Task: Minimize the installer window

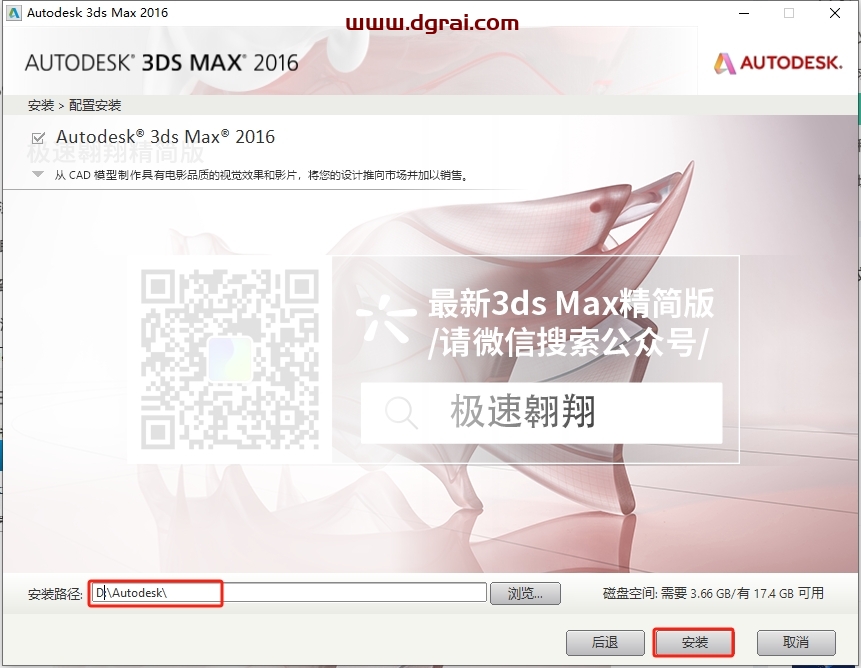Action: click(x=744, y=13)
